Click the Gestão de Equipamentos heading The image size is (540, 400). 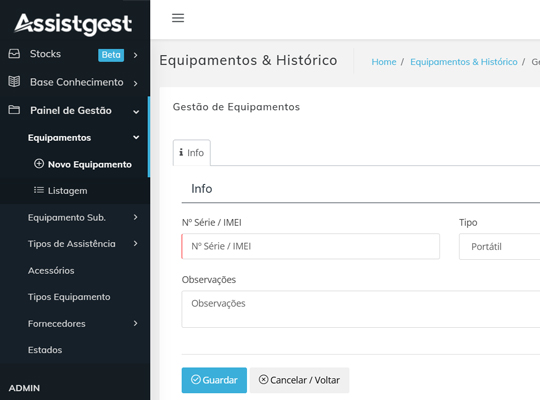click(236, 107)
